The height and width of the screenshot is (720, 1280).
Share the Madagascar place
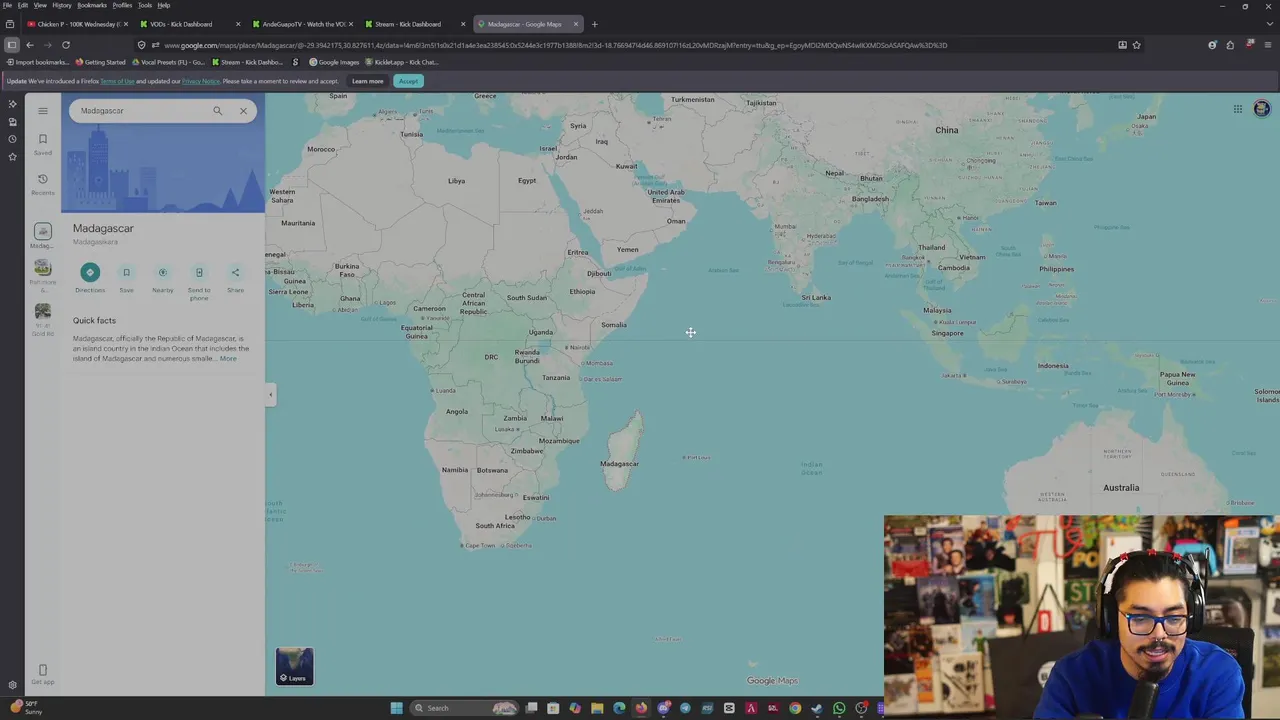click(x=235, y=272)
